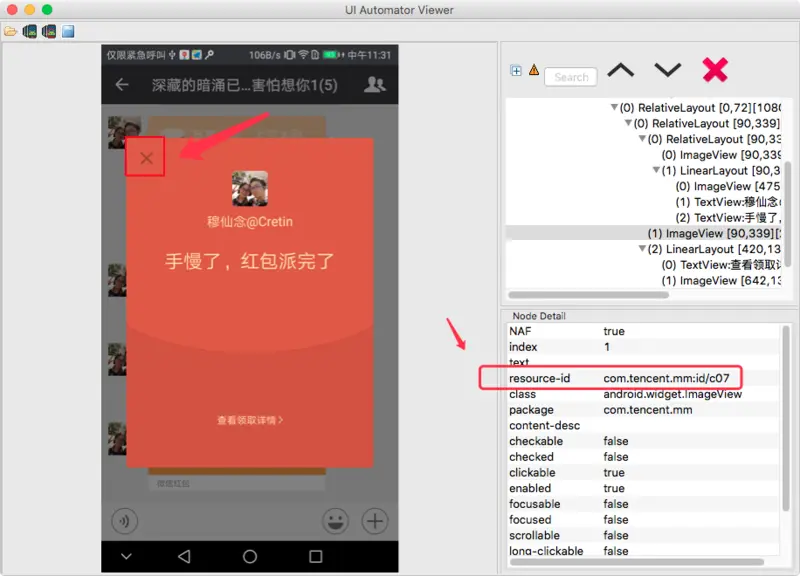This screenshot has width=800, height=576.
Task: Tap the voice input icon in the chat bar
Action: click(x=124, y=521)
